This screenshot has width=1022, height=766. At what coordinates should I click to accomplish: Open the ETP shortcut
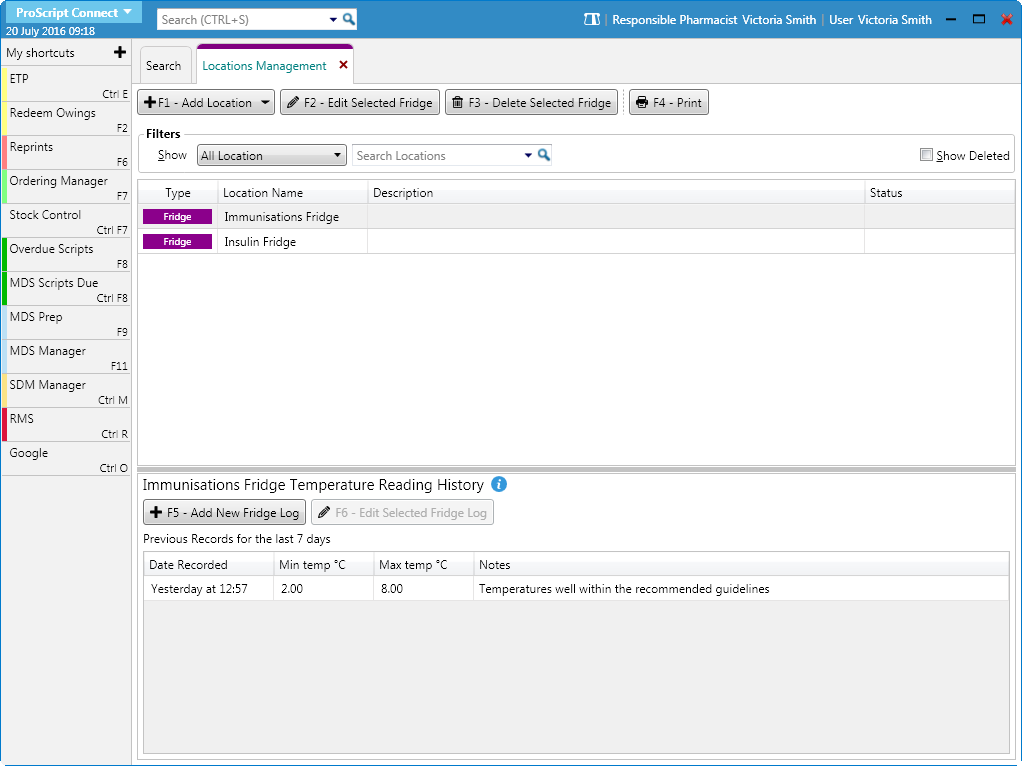pyautogui.click(x=66, y=85)
